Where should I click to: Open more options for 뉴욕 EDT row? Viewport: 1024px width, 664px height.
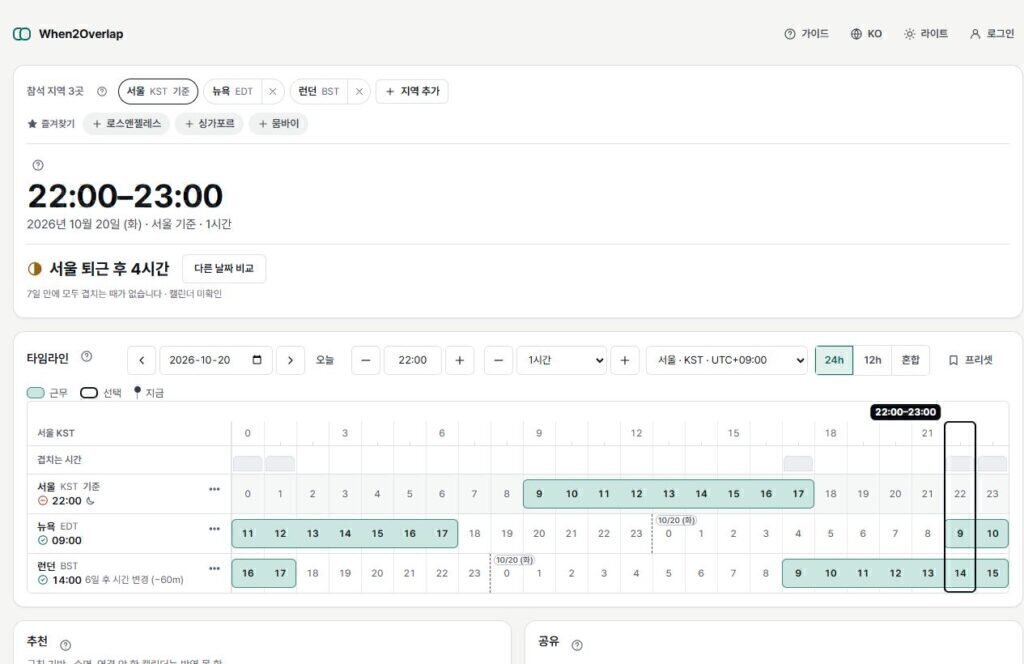[214, 529]
